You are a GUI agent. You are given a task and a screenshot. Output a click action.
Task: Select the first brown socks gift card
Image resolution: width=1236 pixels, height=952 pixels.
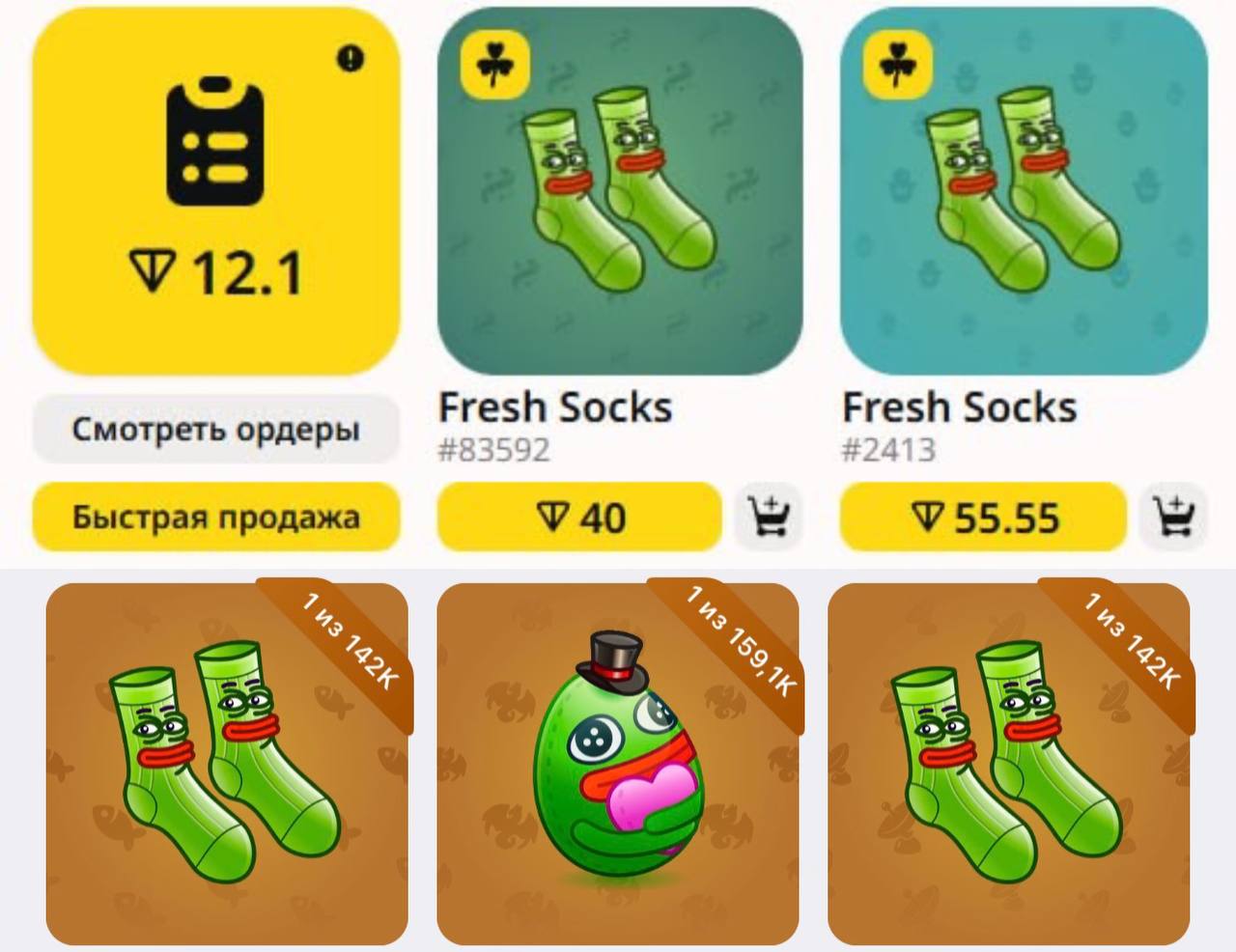pyautogui.click(x=227, y=764)
